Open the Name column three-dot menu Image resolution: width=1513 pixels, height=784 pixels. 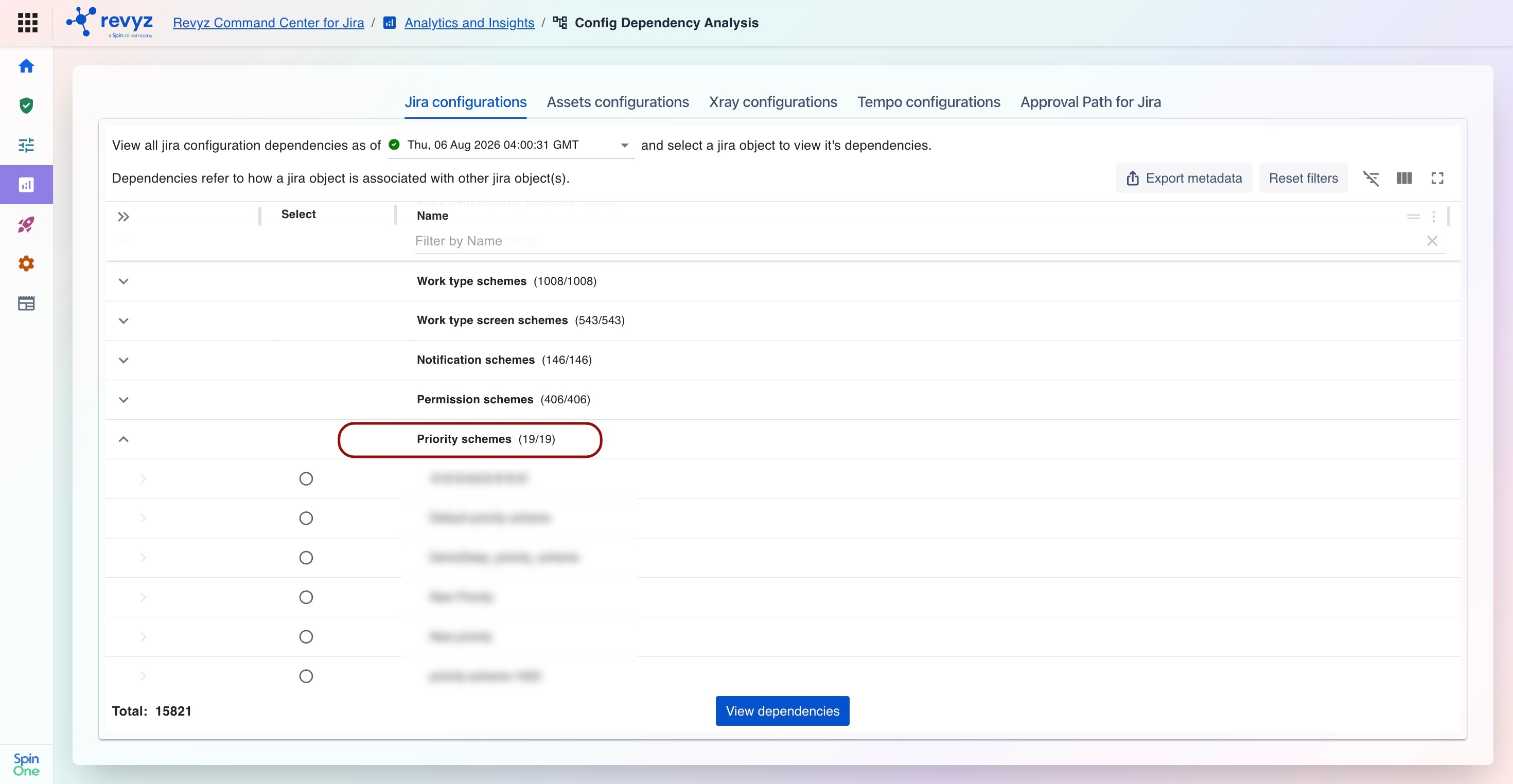click(x=1434, y=217)
